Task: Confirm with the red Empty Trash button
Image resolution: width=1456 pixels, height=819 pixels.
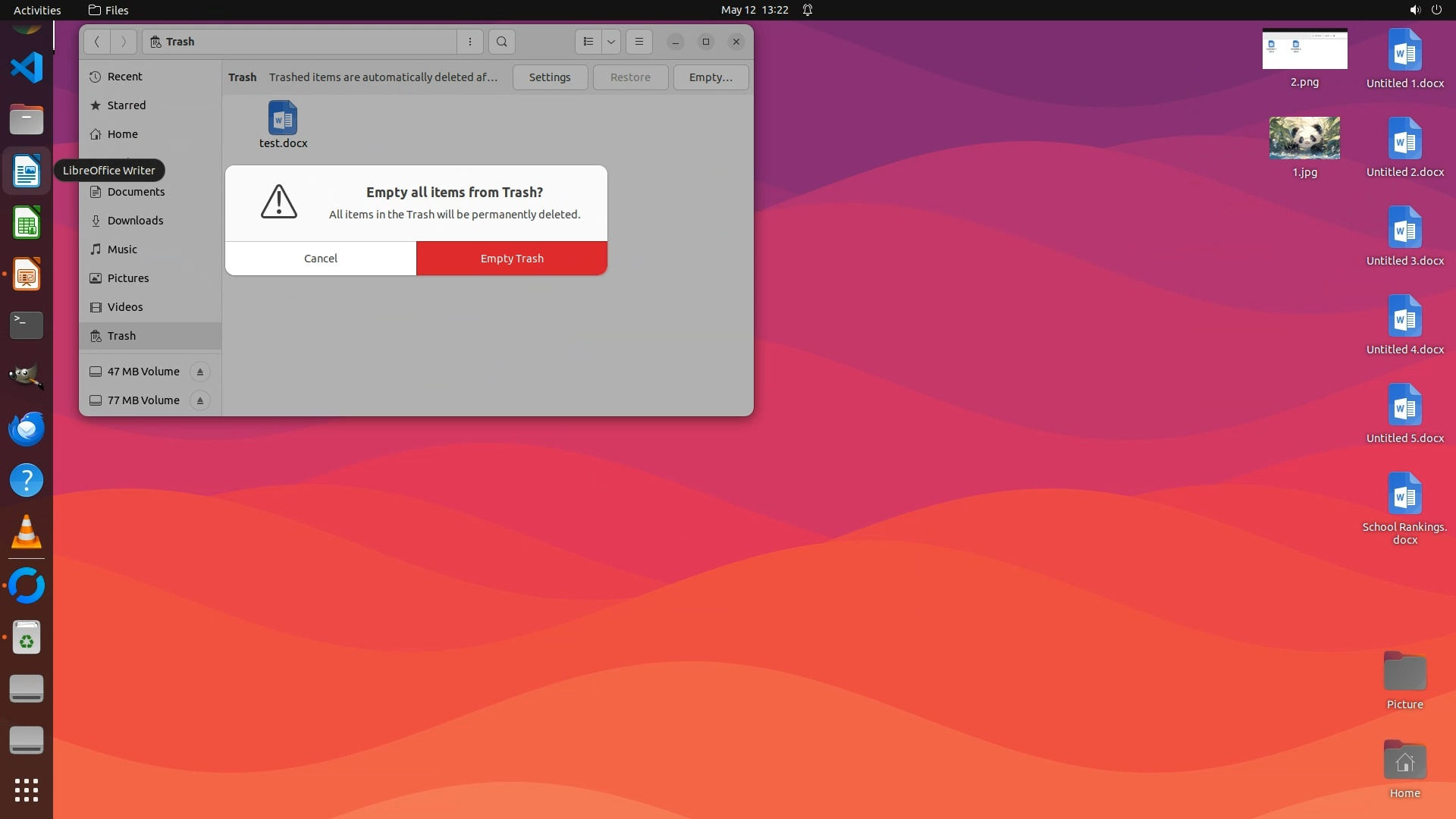Action: click(512, 259)
